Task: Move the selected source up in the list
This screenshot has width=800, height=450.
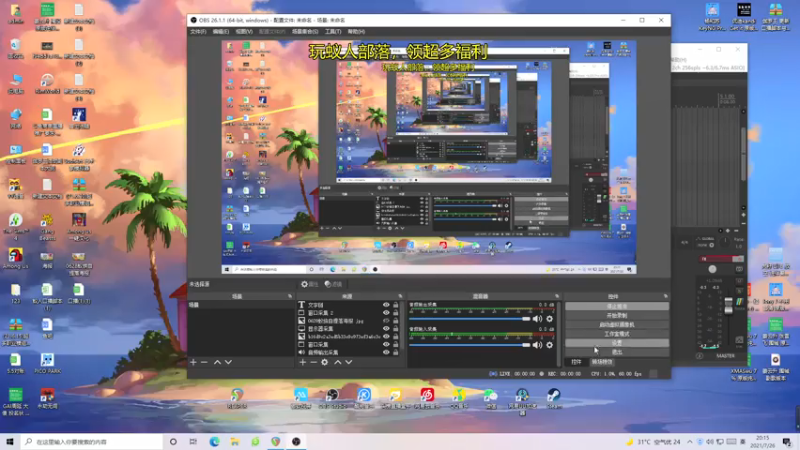Action: [338, 362]
